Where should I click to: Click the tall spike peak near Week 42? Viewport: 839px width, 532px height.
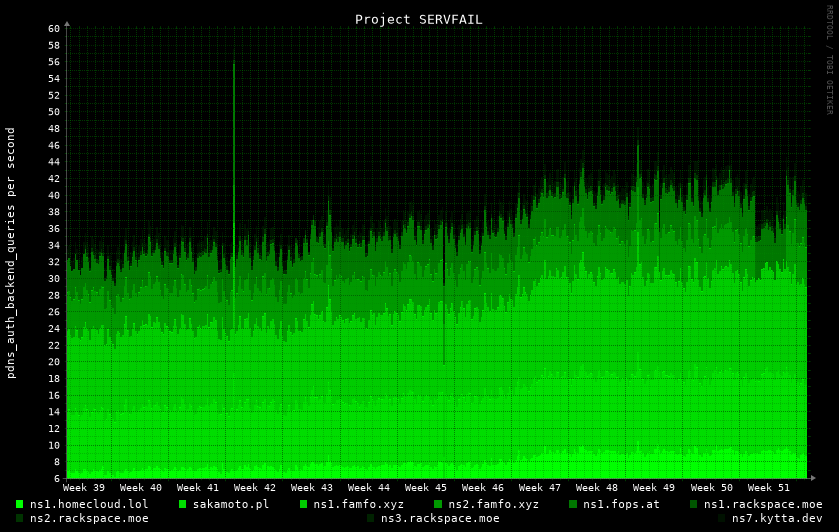click(x=234, y=64)
